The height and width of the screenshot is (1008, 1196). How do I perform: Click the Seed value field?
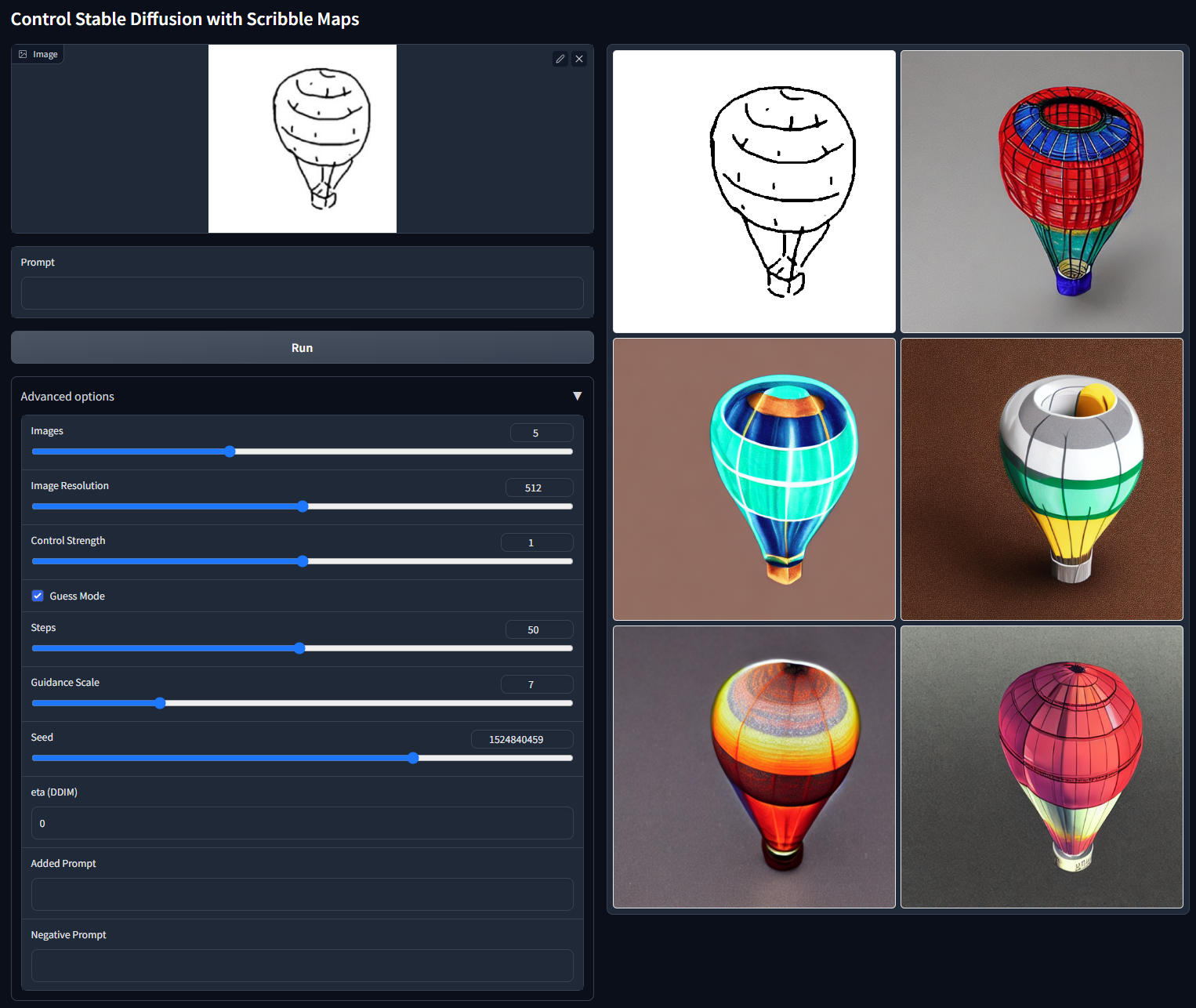(522, 739)
